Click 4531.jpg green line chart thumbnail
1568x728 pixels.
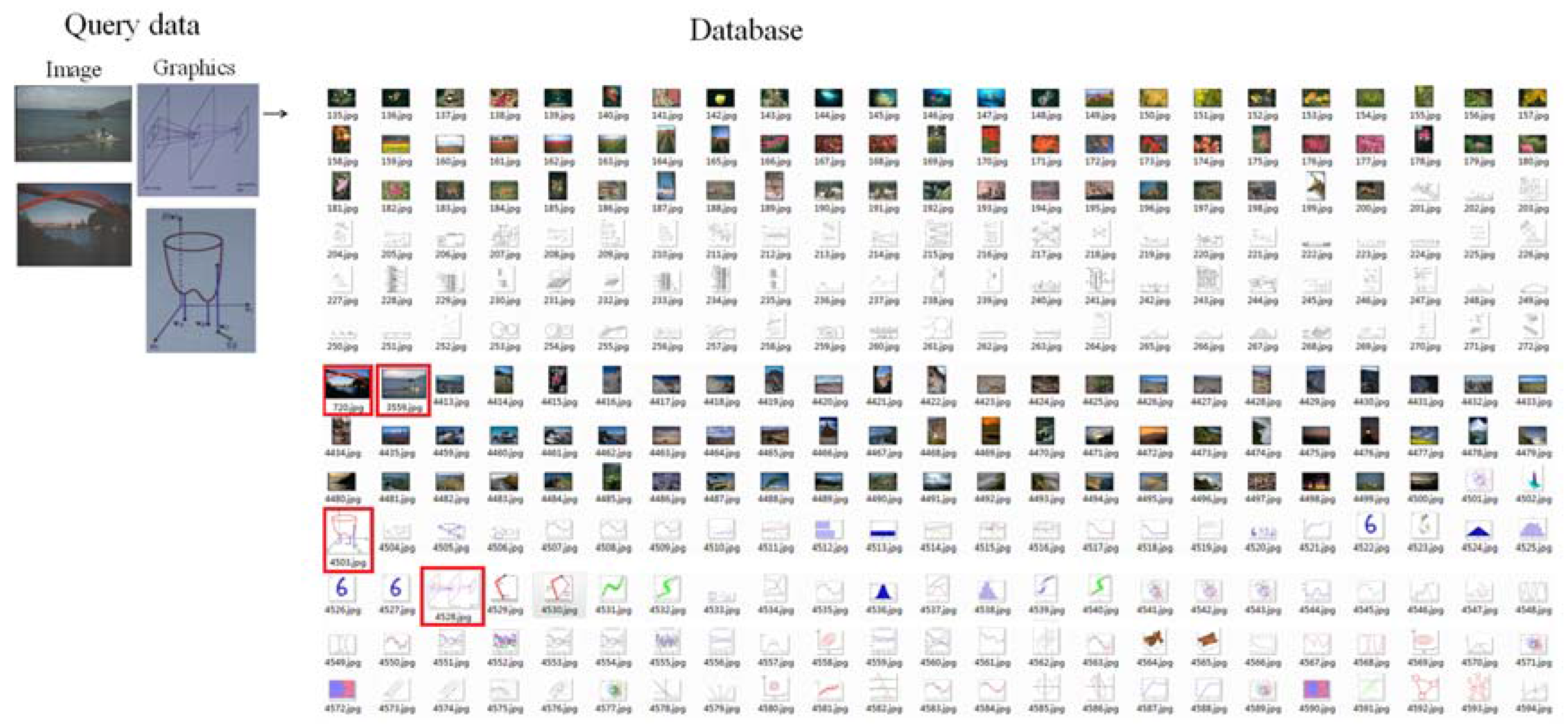[x=612, y=588]
